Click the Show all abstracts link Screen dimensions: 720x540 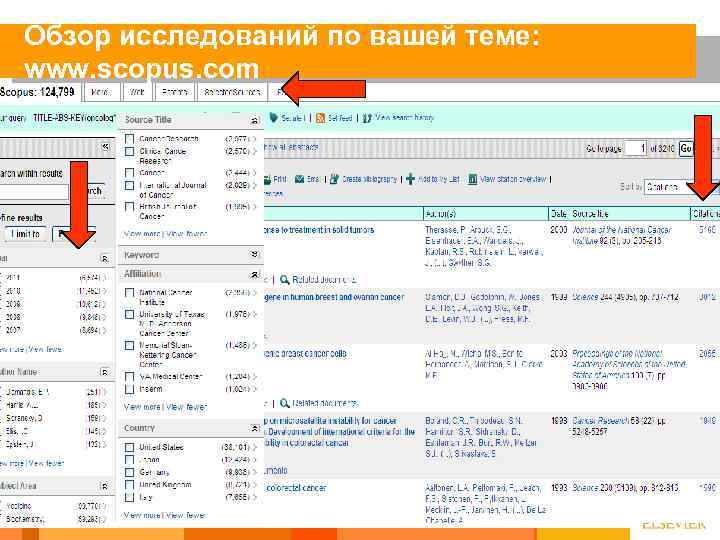291,147
